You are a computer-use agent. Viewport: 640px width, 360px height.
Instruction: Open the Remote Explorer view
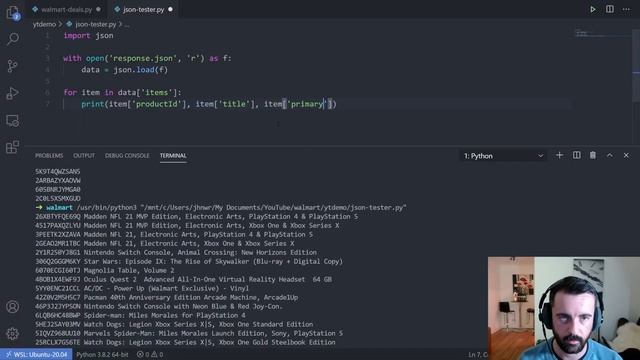coord(13,120)
